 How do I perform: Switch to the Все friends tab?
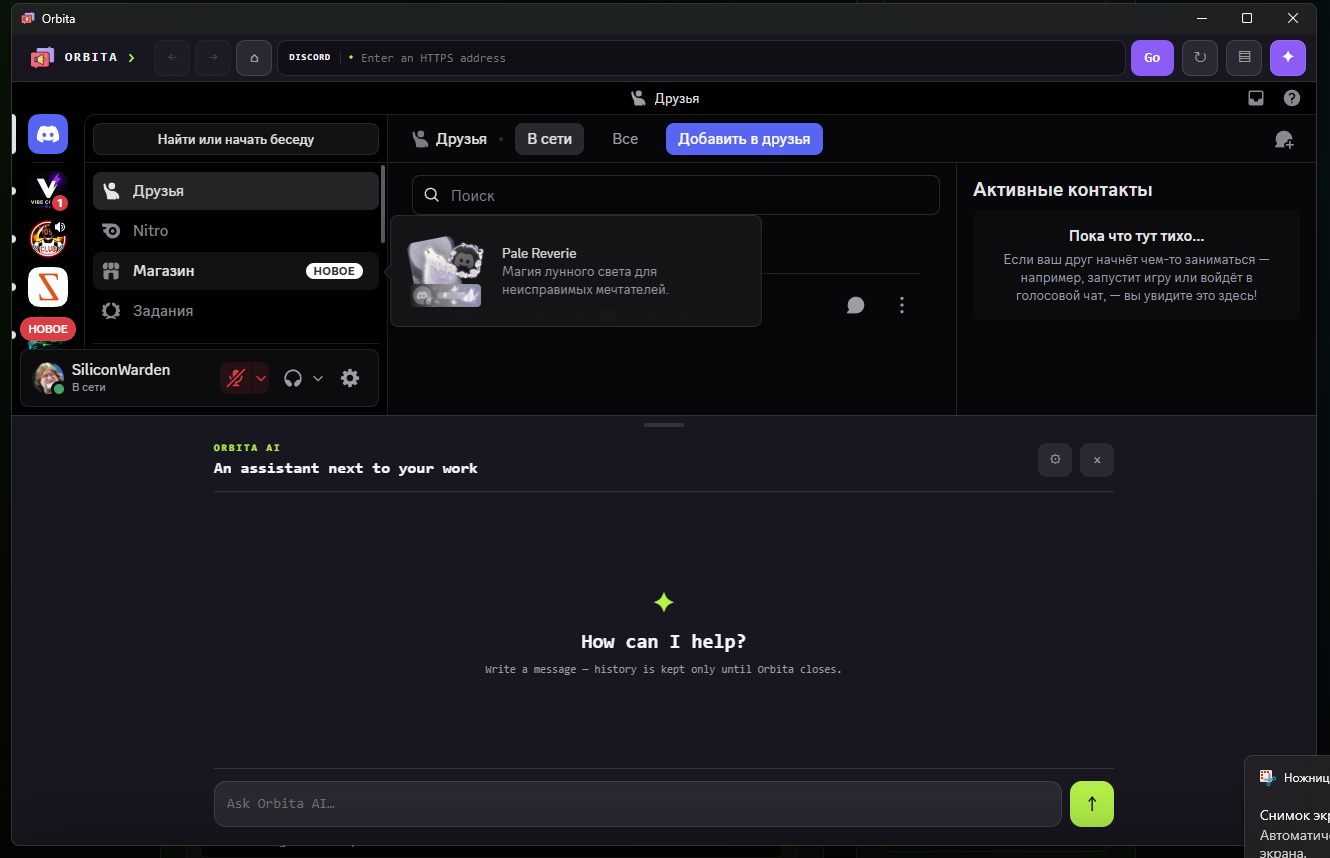(x=625, y=139)
